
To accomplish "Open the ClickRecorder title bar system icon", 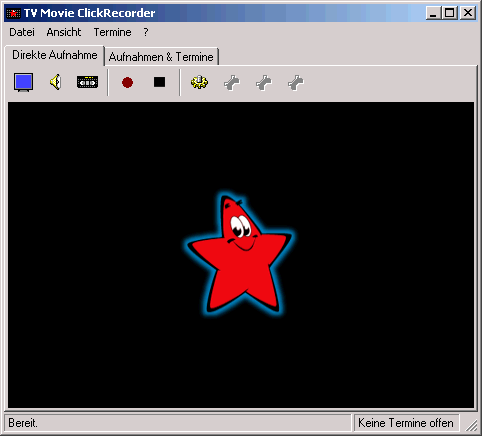I will coord(13,13).
